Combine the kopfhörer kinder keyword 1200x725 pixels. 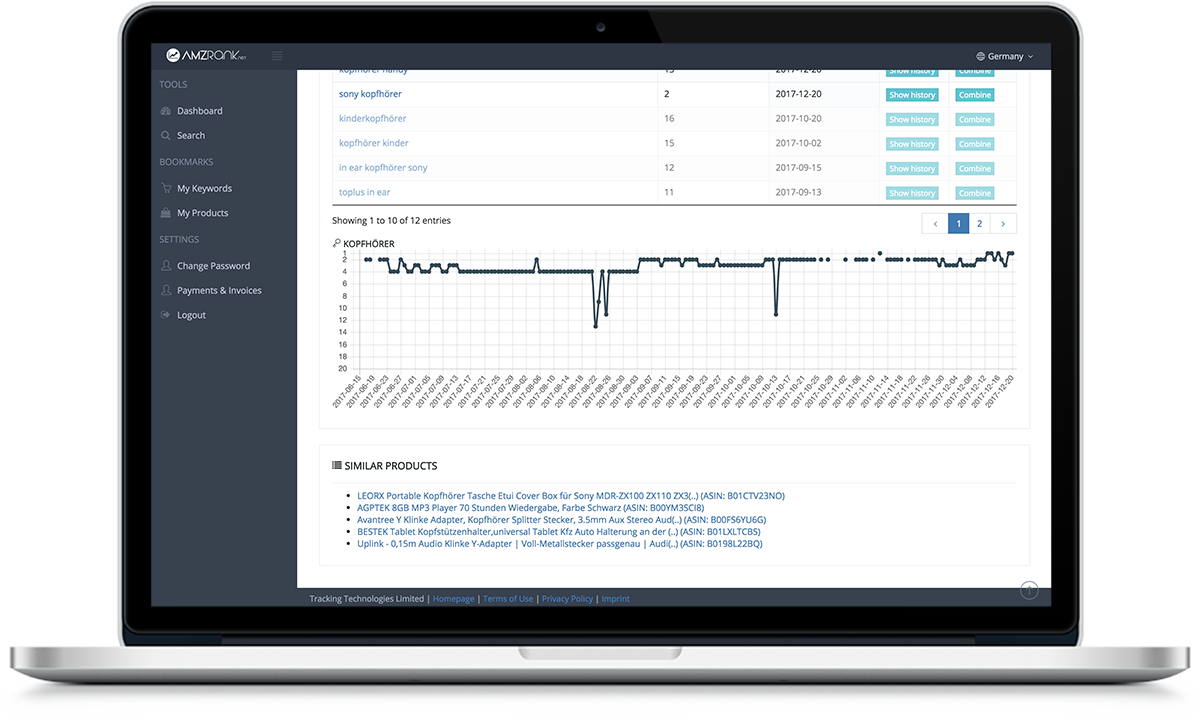pos(974,144)
